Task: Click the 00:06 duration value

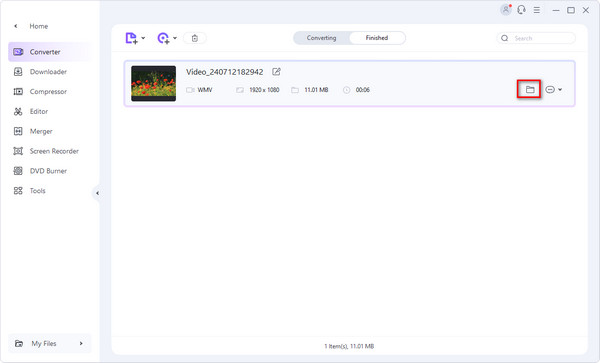Action: [363, 90]
